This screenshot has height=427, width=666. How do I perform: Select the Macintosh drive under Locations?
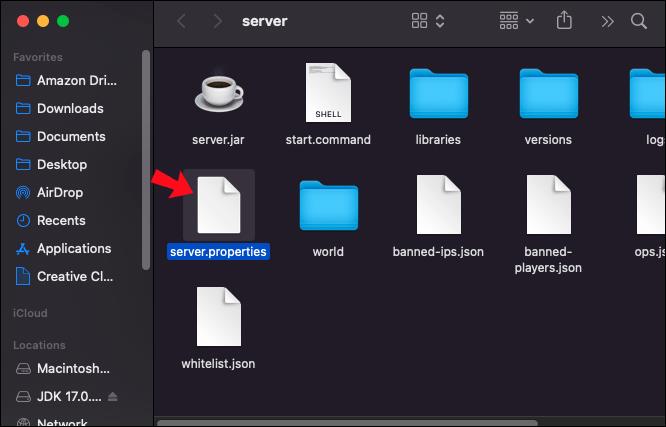point(63,368)
